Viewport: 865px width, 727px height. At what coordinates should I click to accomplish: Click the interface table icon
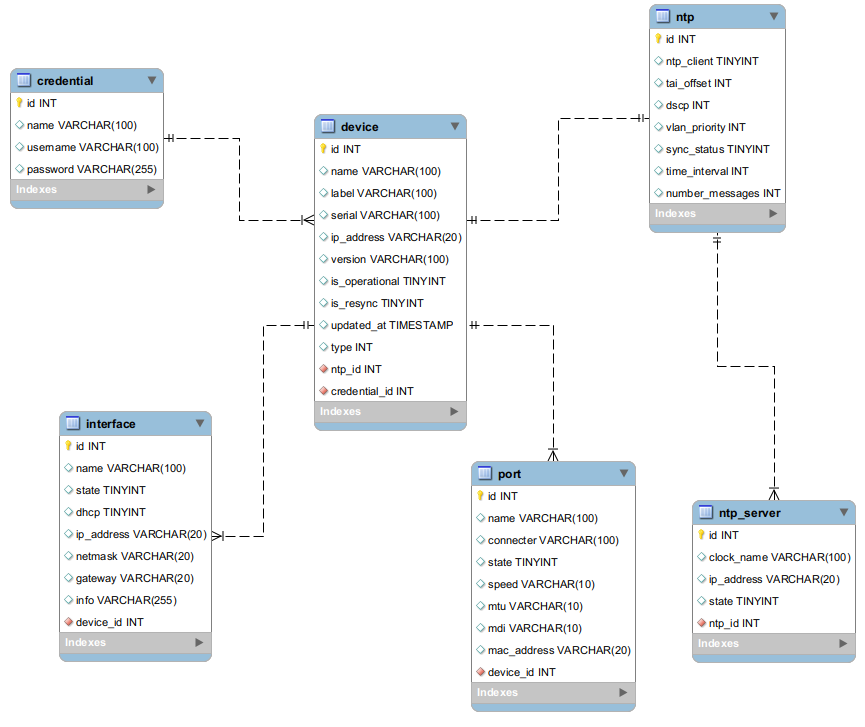(x=73, y=423)
